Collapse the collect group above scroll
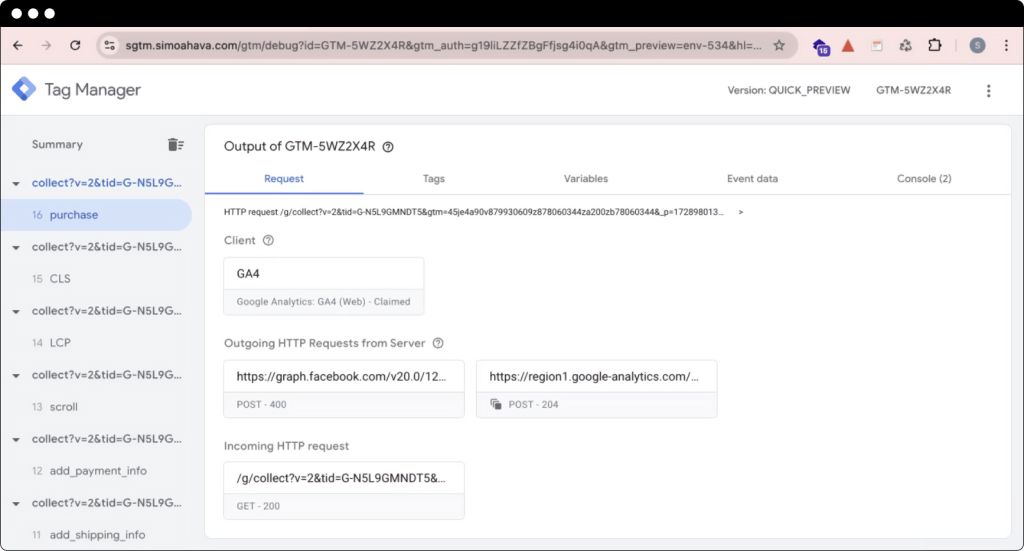This screenshot has height=551, width=1024. click(x=16, y=375)
